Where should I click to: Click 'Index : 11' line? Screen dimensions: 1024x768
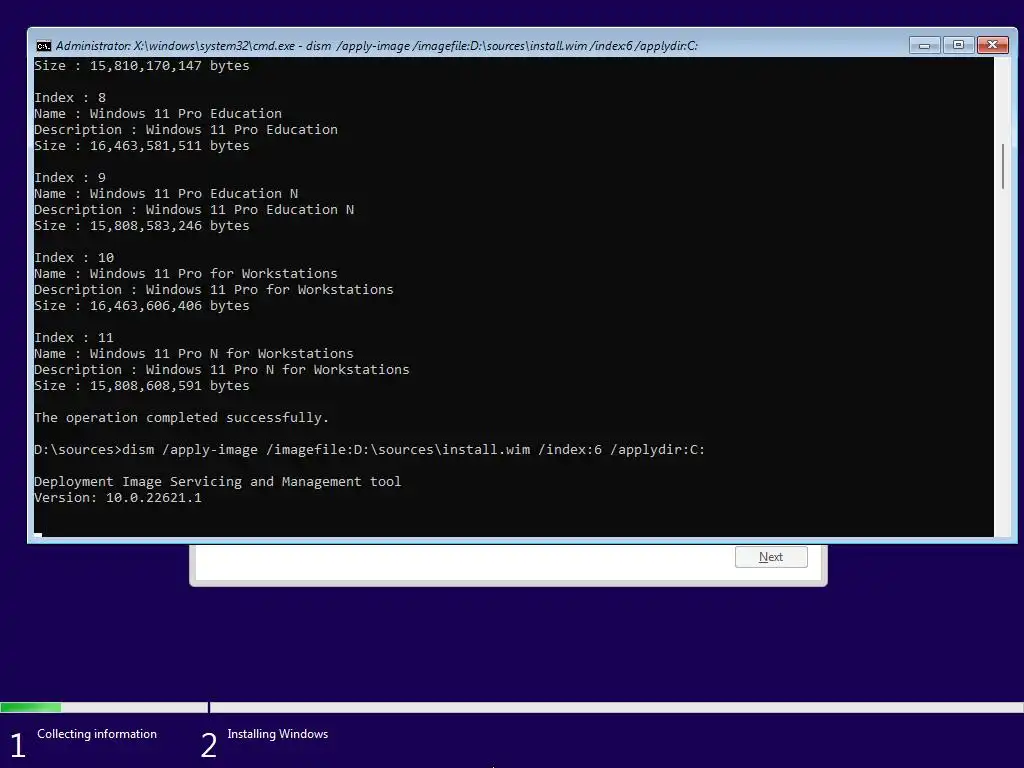point(74,338)
